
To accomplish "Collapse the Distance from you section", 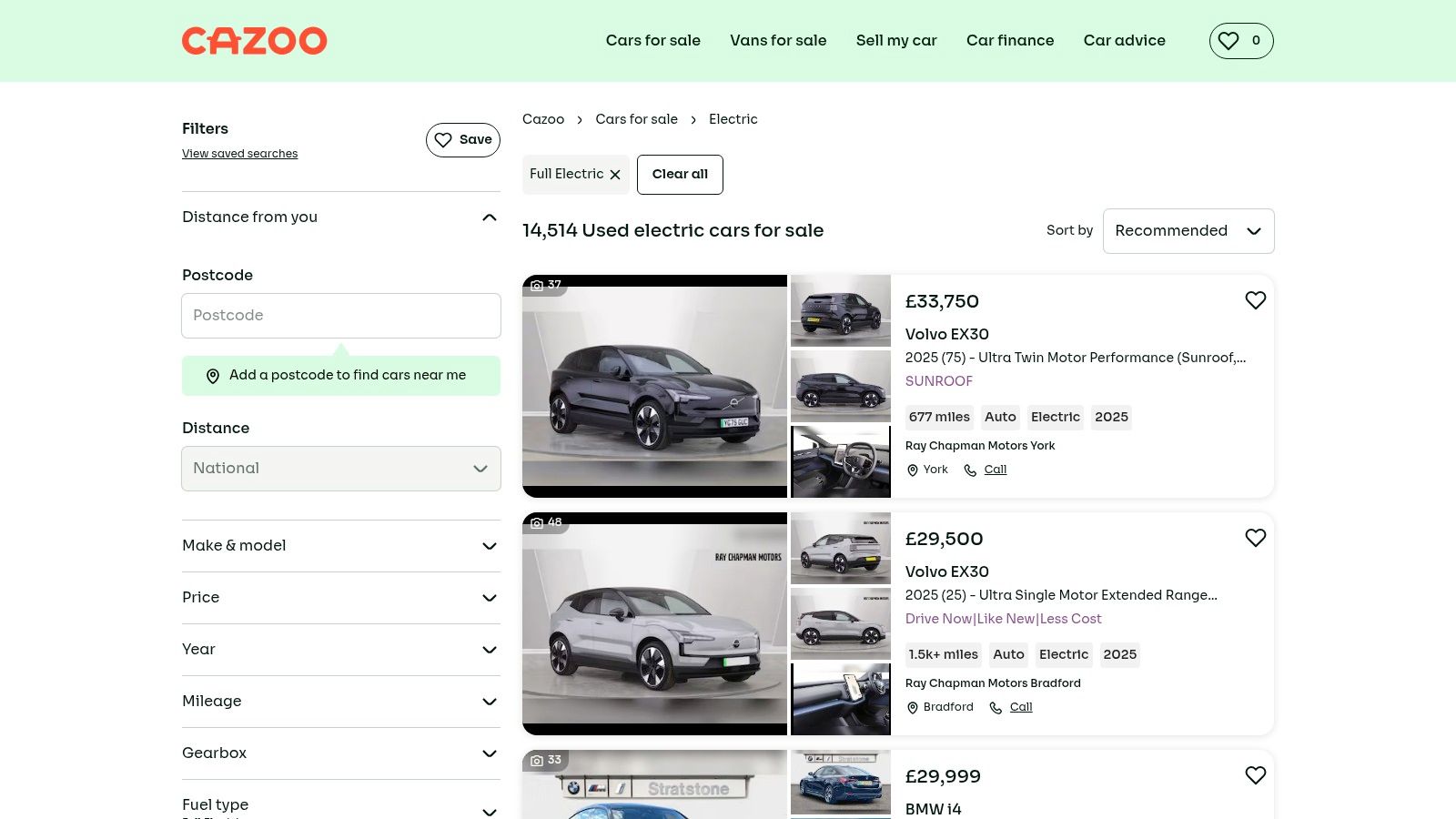I will click(489, 217).
